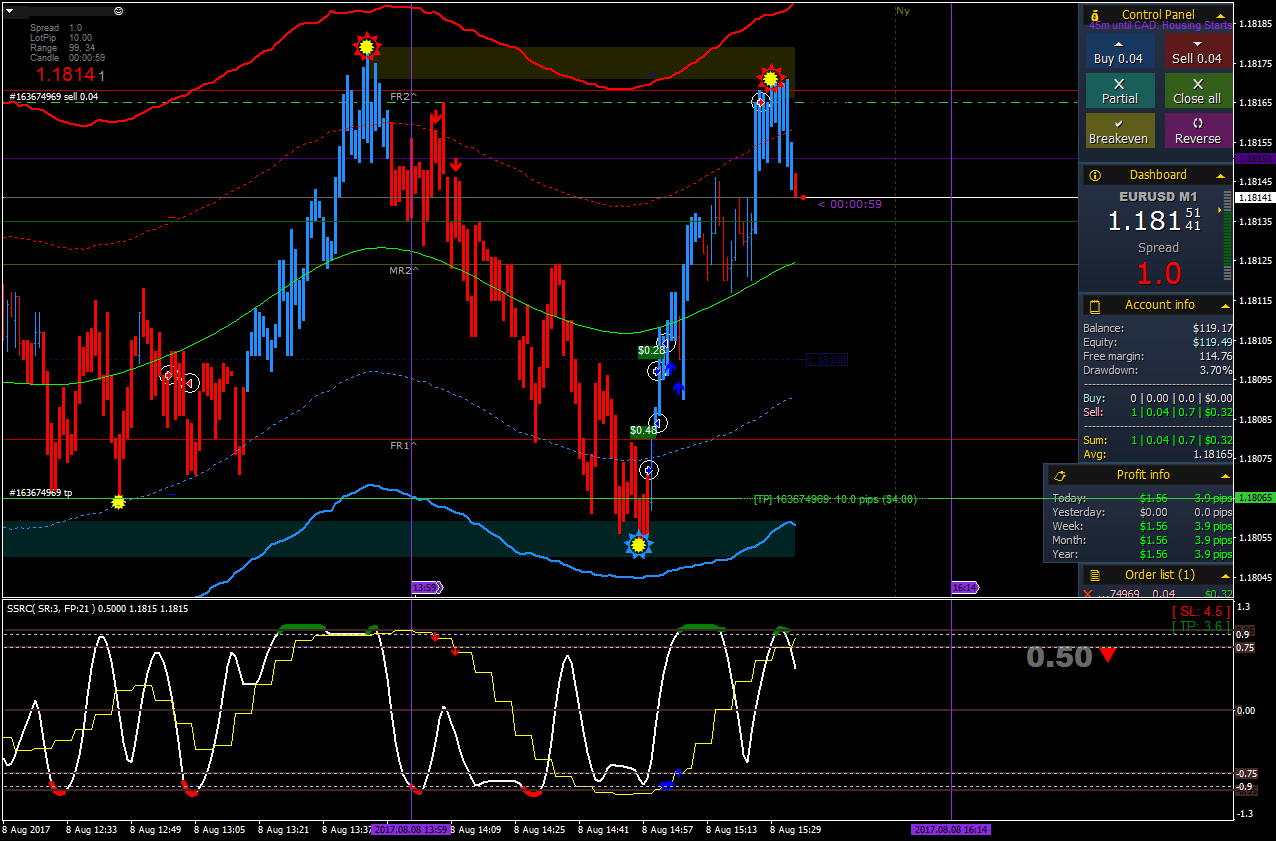
Task: Click the smiley face Expert Advisor icon
Action: click(x=119, y=10)
